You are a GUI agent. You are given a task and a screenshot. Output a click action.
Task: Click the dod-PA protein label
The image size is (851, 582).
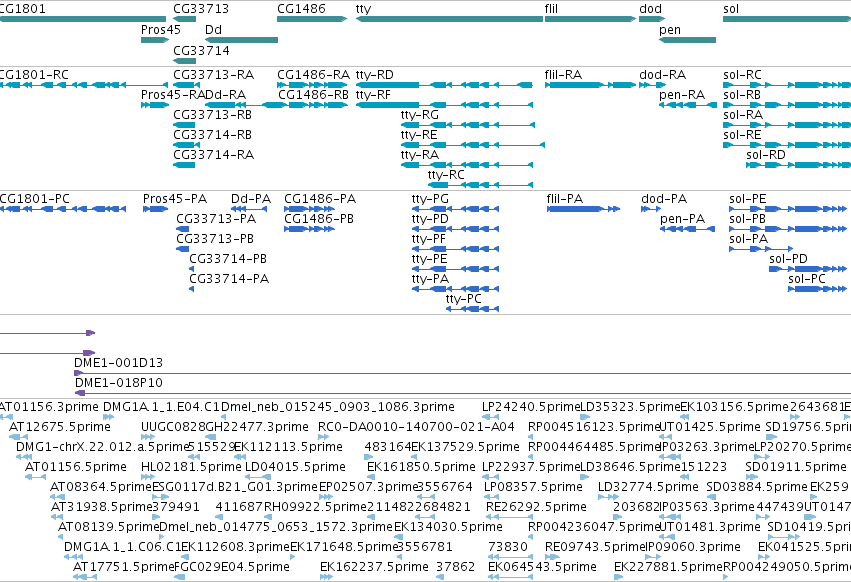[x=664, y=199]
